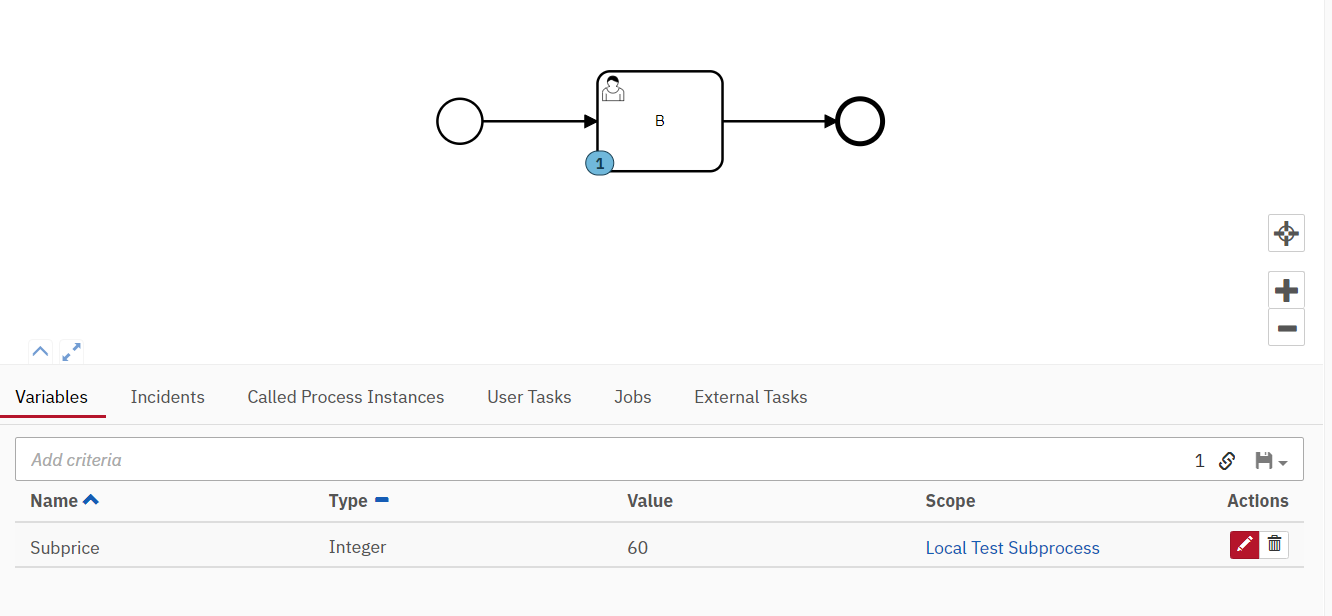Select the External Tasks tab
The height and width of the screenshot is (616, 1332).
(x=750, y=397)
